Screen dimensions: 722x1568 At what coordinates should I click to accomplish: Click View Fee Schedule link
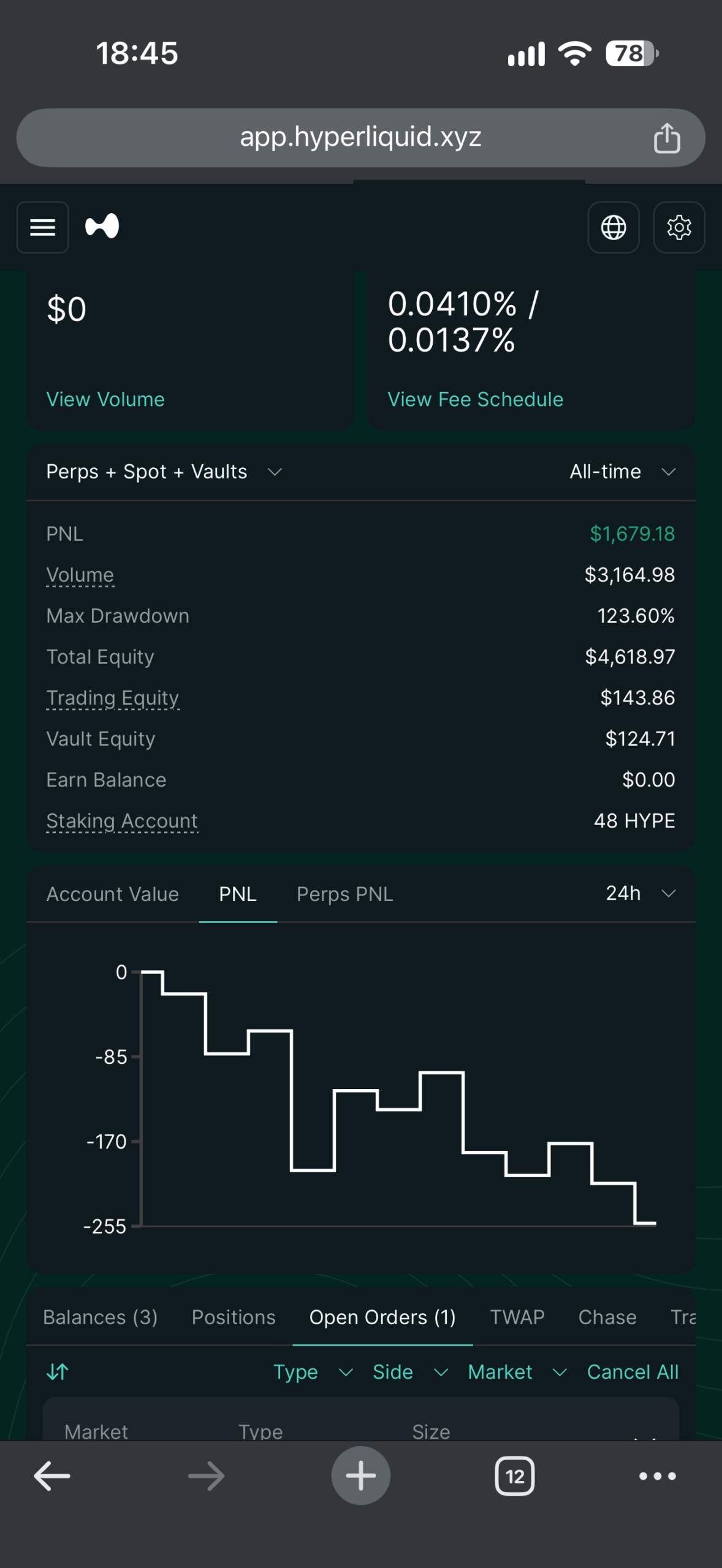(476, 399)
